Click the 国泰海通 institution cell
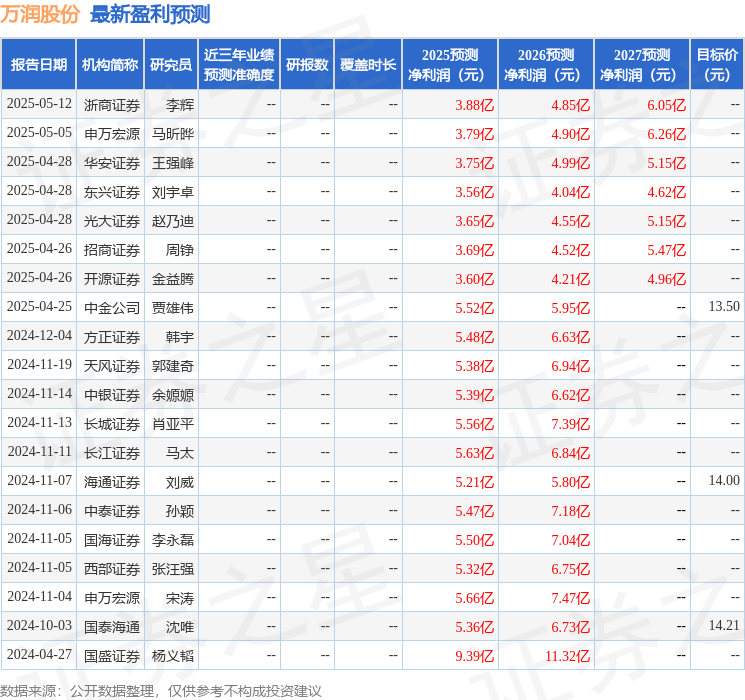Viewport: 745px width, 700px height. point(112,626)
